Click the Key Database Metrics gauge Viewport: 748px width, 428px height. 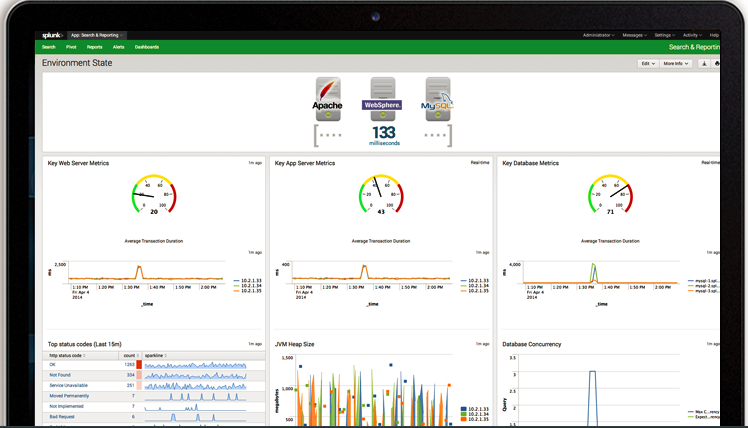(x=609, y=194)
